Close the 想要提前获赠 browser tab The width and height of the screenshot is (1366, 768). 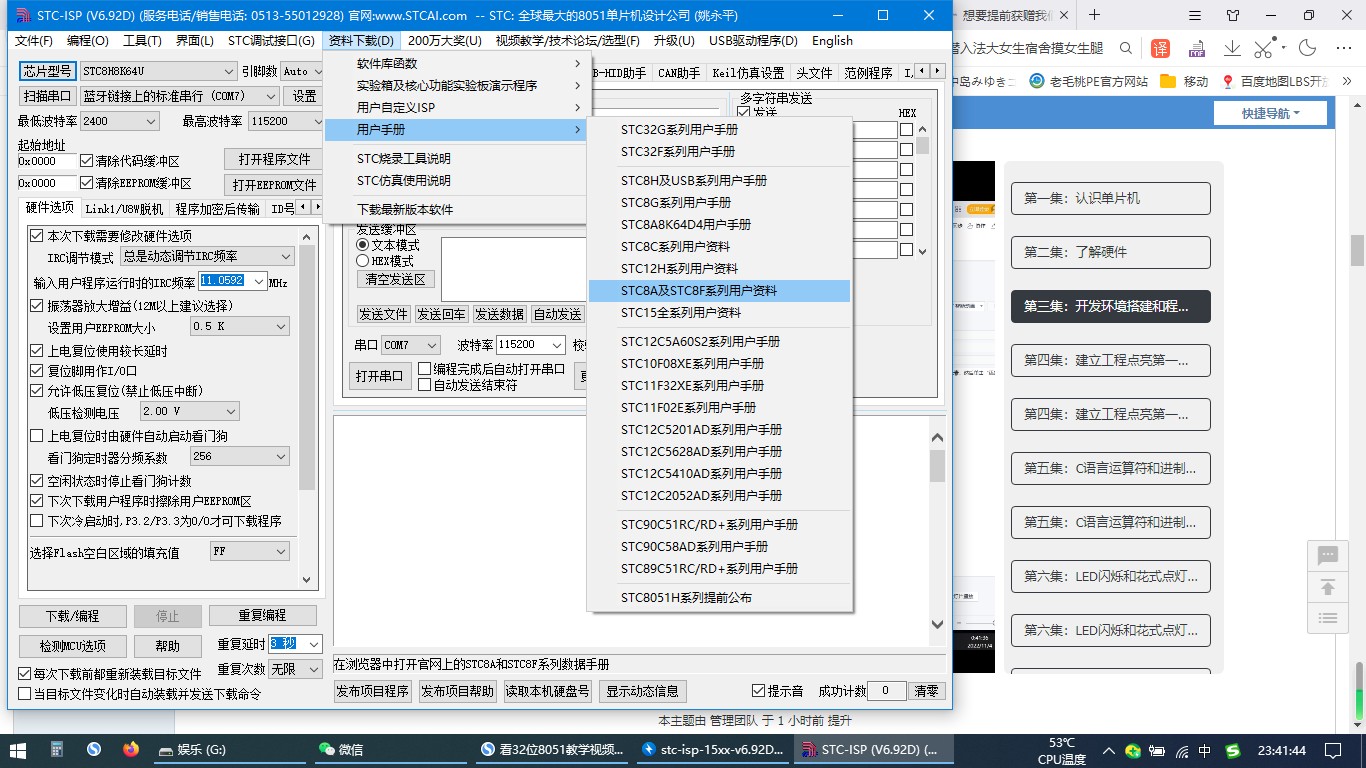(1063, 15)
